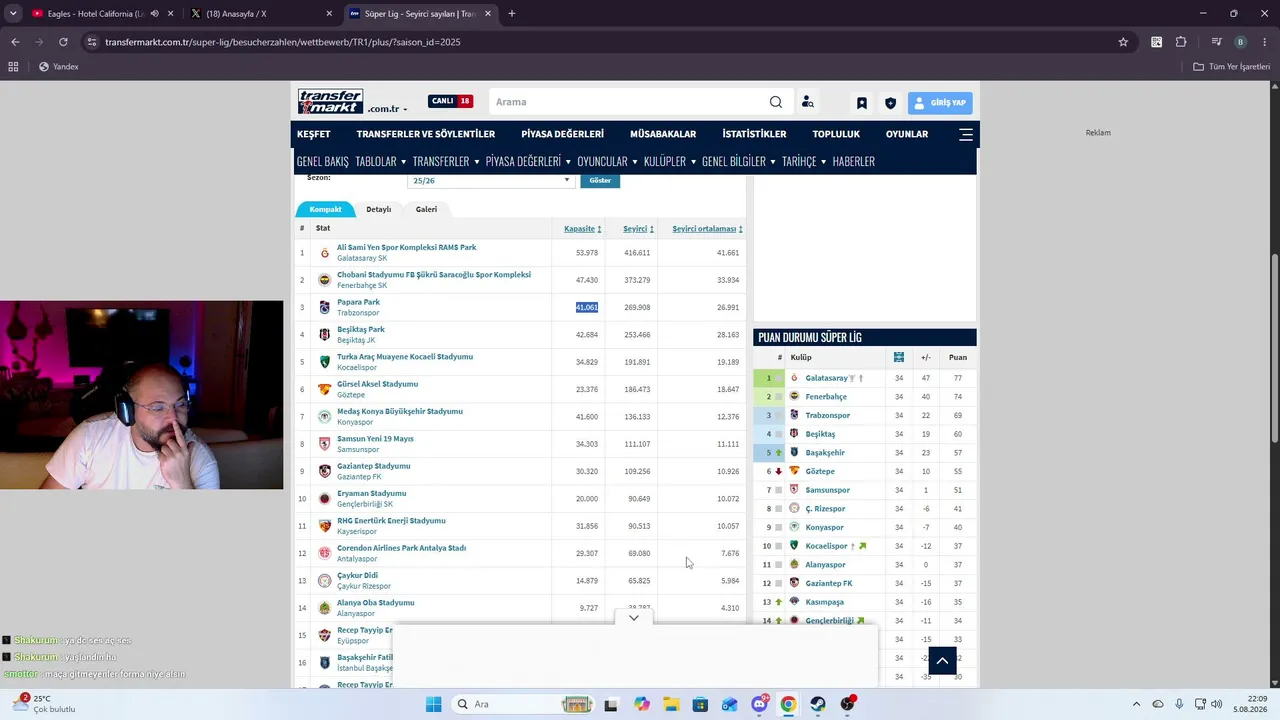Open File Explorer from the taskbar
The image size is (1280, 720).
[x=670, y=704]
